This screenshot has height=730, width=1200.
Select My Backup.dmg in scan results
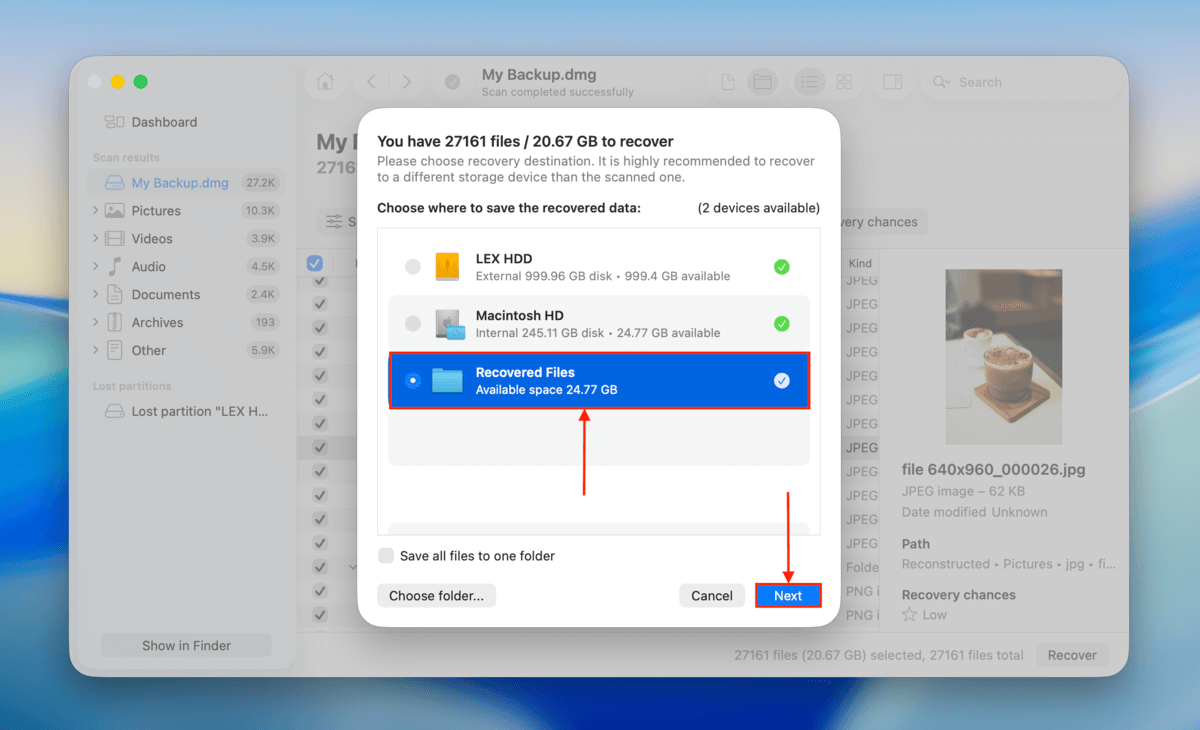[186, 183]
